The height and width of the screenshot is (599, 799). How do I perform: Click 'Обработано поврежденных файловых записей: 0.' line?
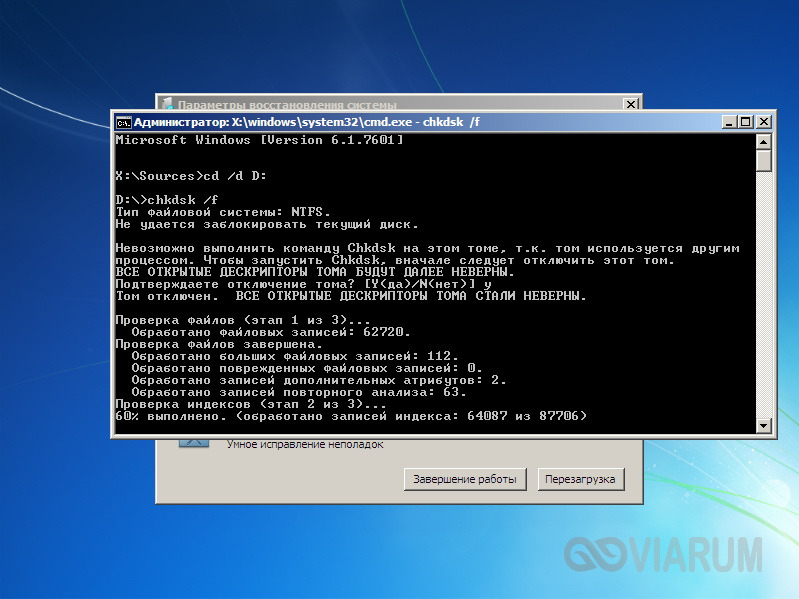tap(307, 368)
